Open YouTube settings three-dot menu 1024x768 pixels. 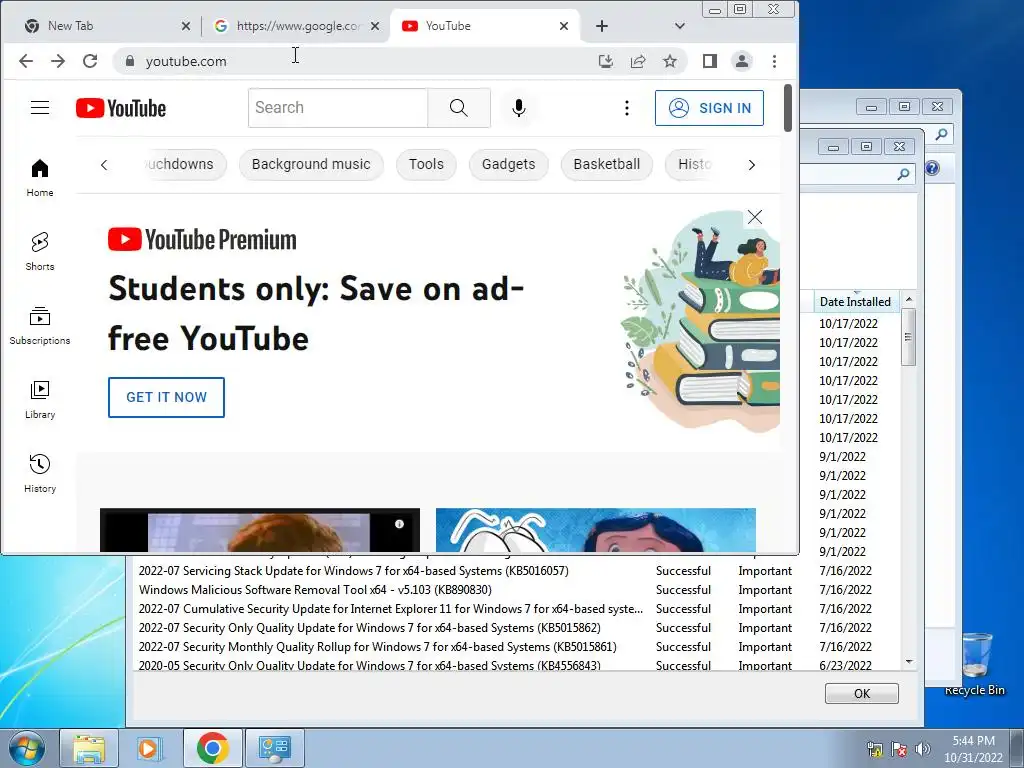[627, 108]
